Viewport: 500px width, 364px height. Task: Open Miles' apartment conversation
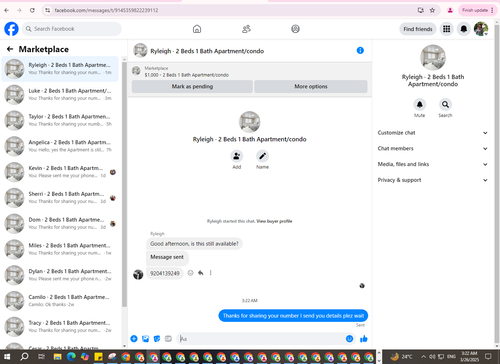pos(60,249)
